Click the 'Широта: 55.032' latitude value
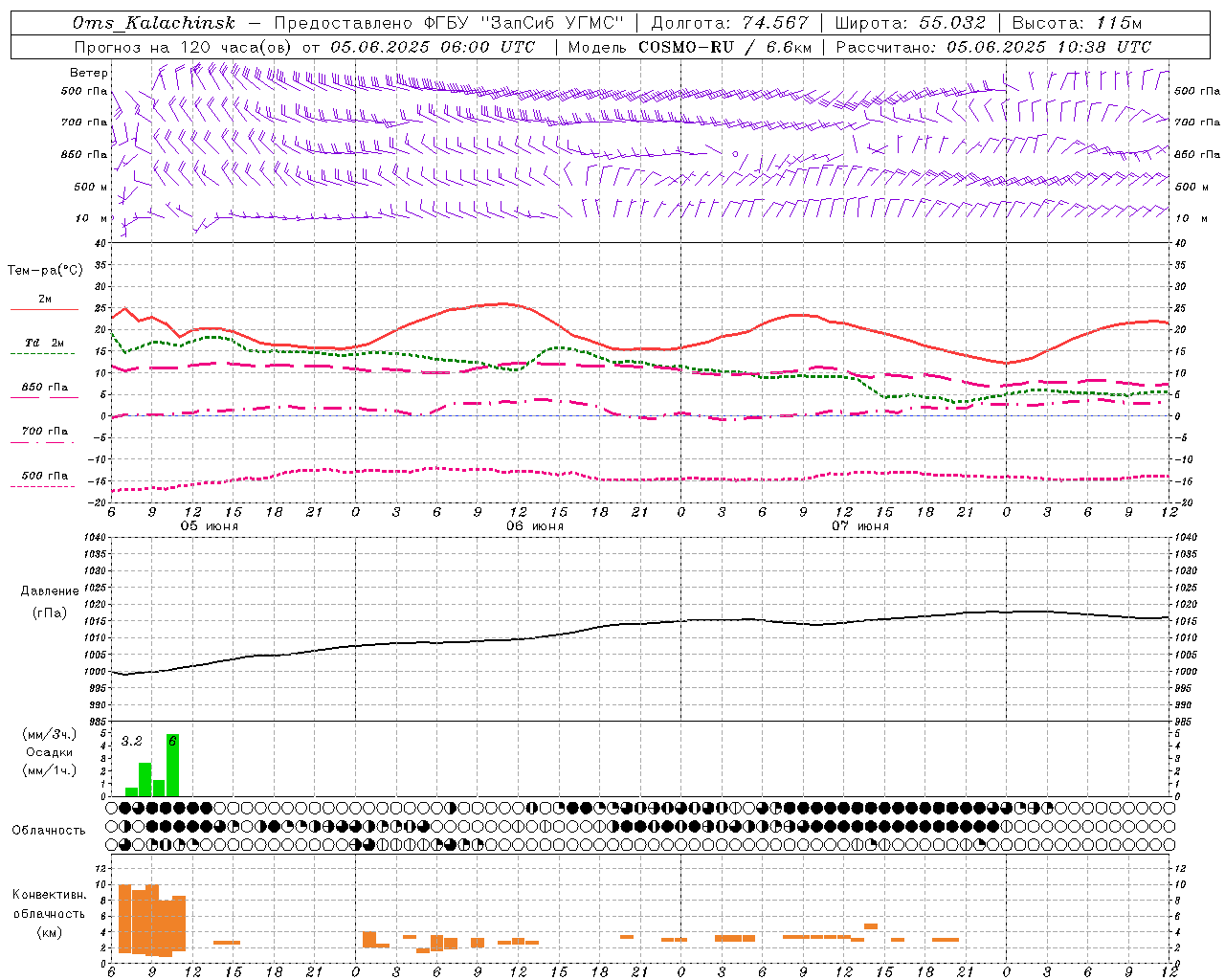Screen dimensions: 1225x980 (910, 23)
